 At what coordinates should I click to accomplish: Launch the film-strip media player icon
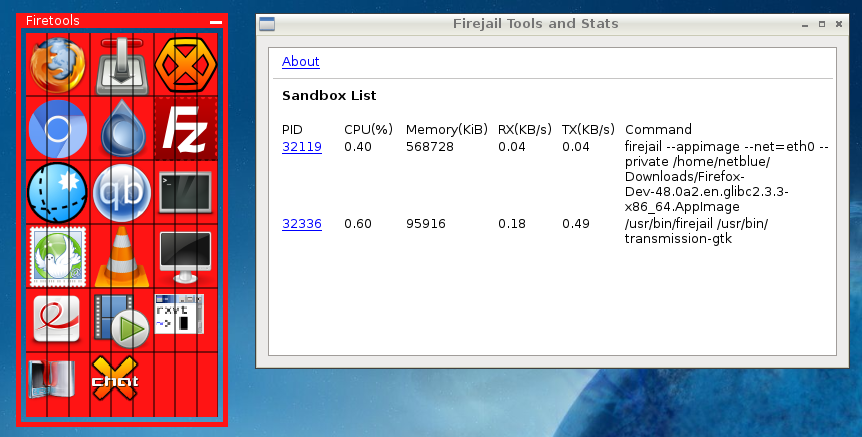tap(121, 322)
